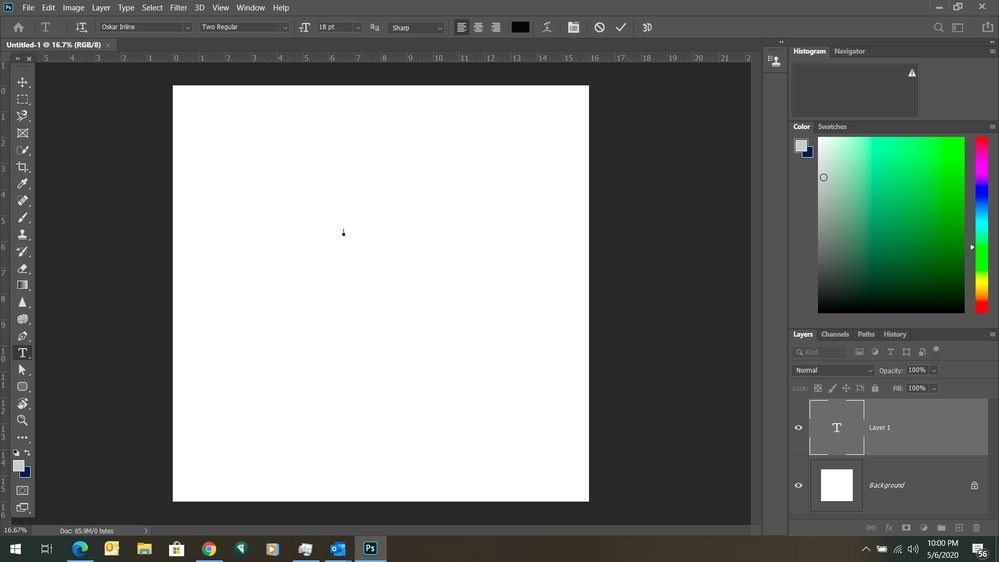This screenshot has width=999, height=562.
Task: Switch to the Navigator tab
Action: tap(849, 51)
